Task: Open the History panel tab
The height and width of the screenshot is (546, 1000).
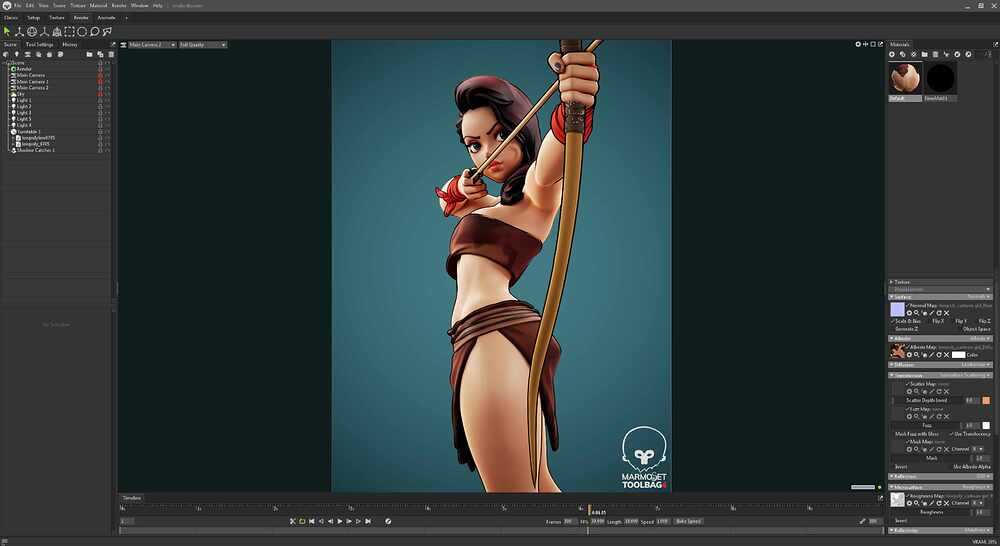Action: tap(70, 45)
